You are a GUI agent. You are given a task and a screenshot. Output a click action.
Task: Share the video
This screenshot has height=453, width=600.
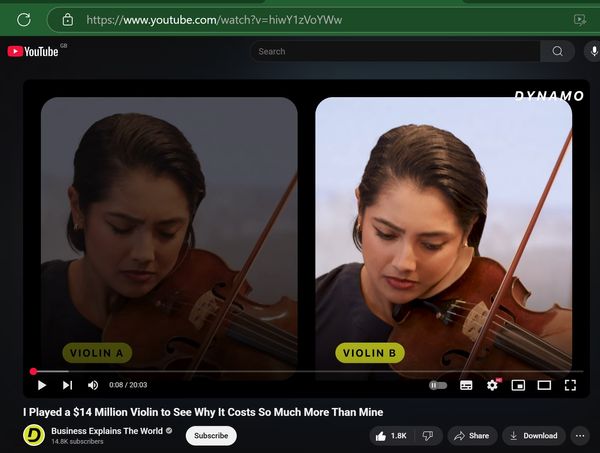click(472, 436)
